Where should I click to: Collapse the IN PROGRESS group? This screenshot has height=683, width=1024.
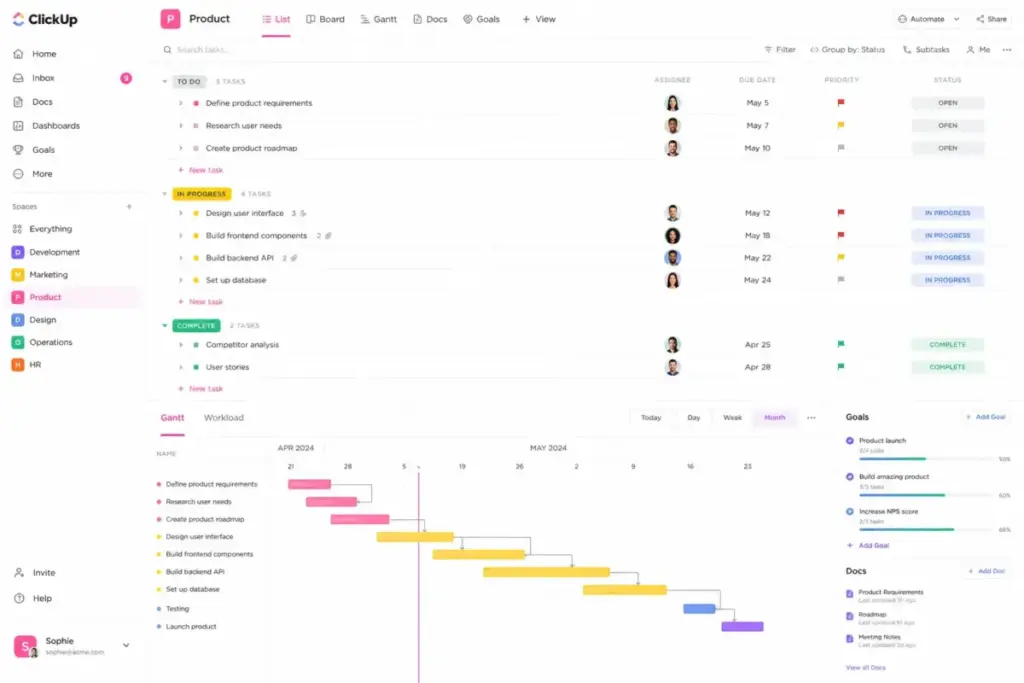(165, 194)
